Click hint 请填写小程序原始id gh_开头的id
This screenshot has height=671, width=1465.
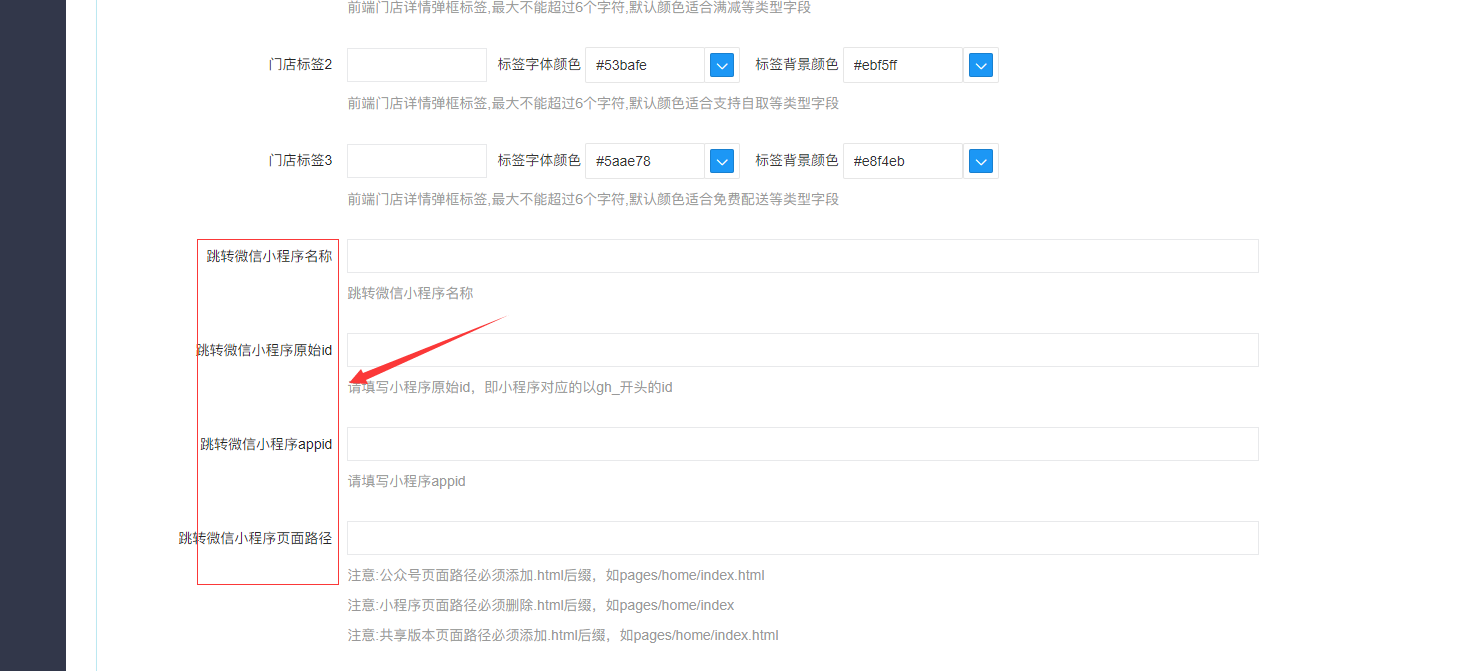[x=510, y=387]
